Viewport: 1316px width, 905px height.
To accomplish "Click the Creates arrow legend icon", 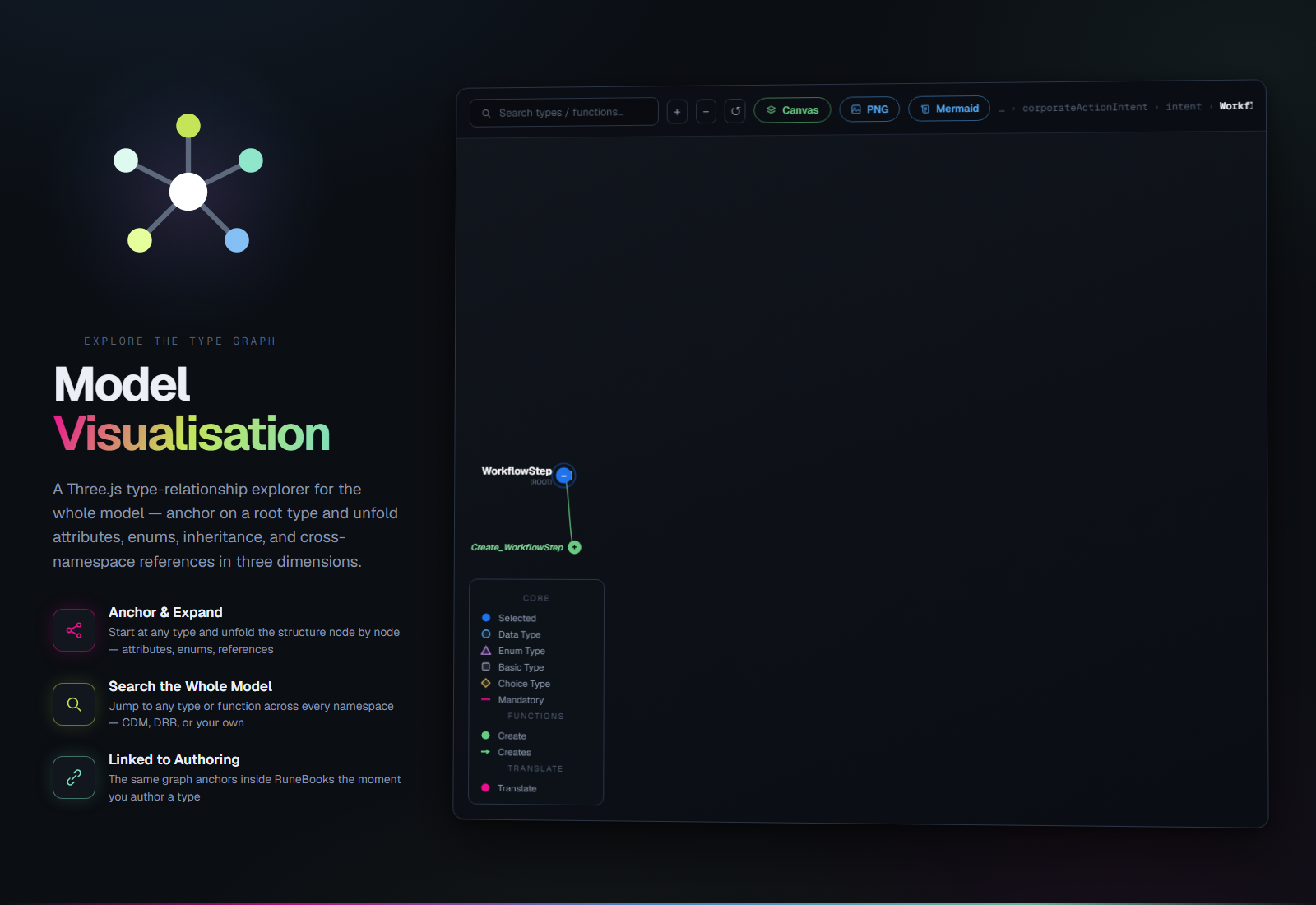I will click(485, 752).
